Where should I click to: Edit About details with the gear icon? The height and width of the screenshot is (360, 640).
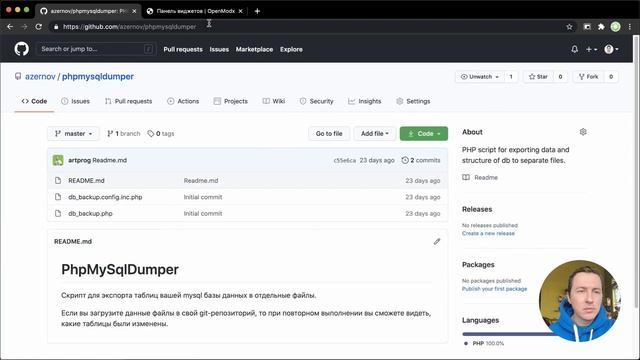[583, 132]
